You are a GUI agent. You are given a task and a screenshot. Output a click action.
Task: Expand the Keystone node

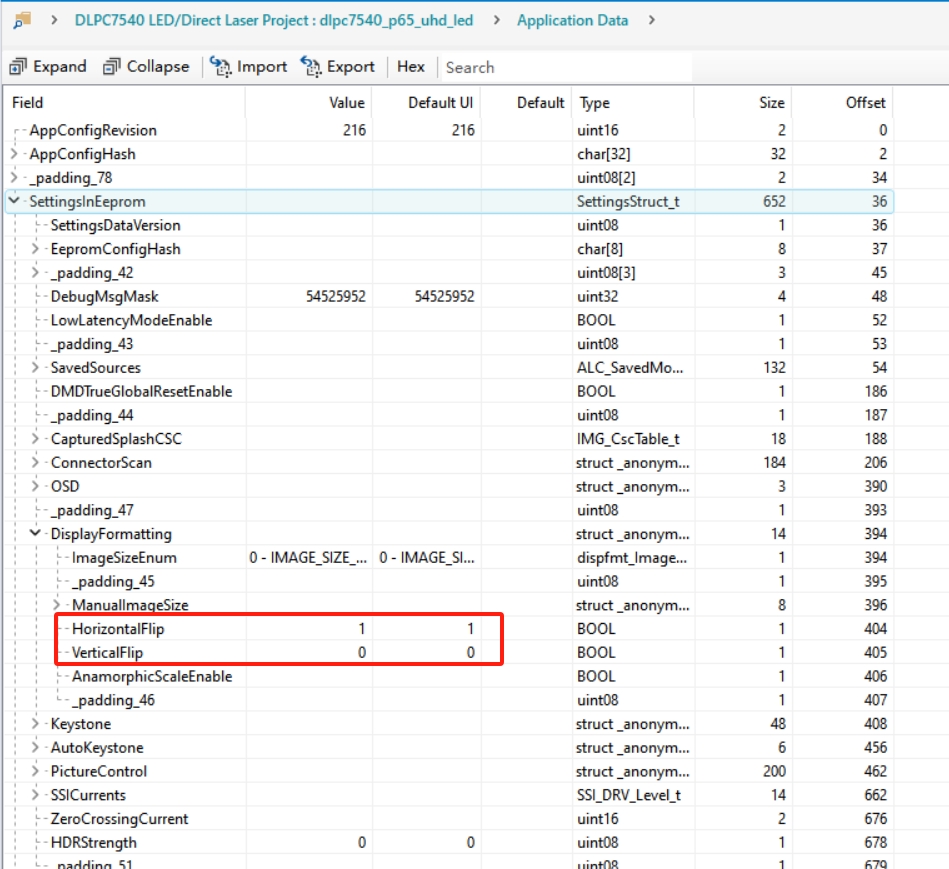tap(36, 723)
